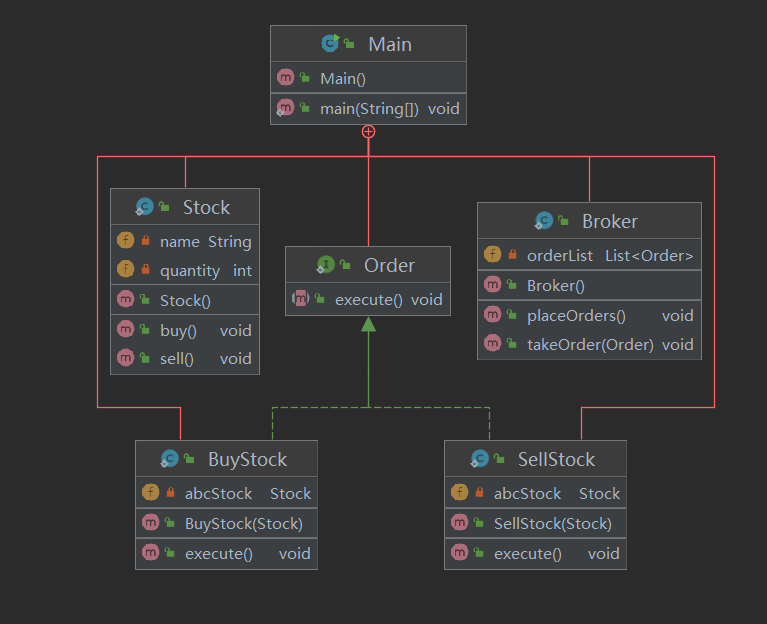Click the Order interface icon
The width and height of the screenshot is (767, 624).
pos(325,265)
